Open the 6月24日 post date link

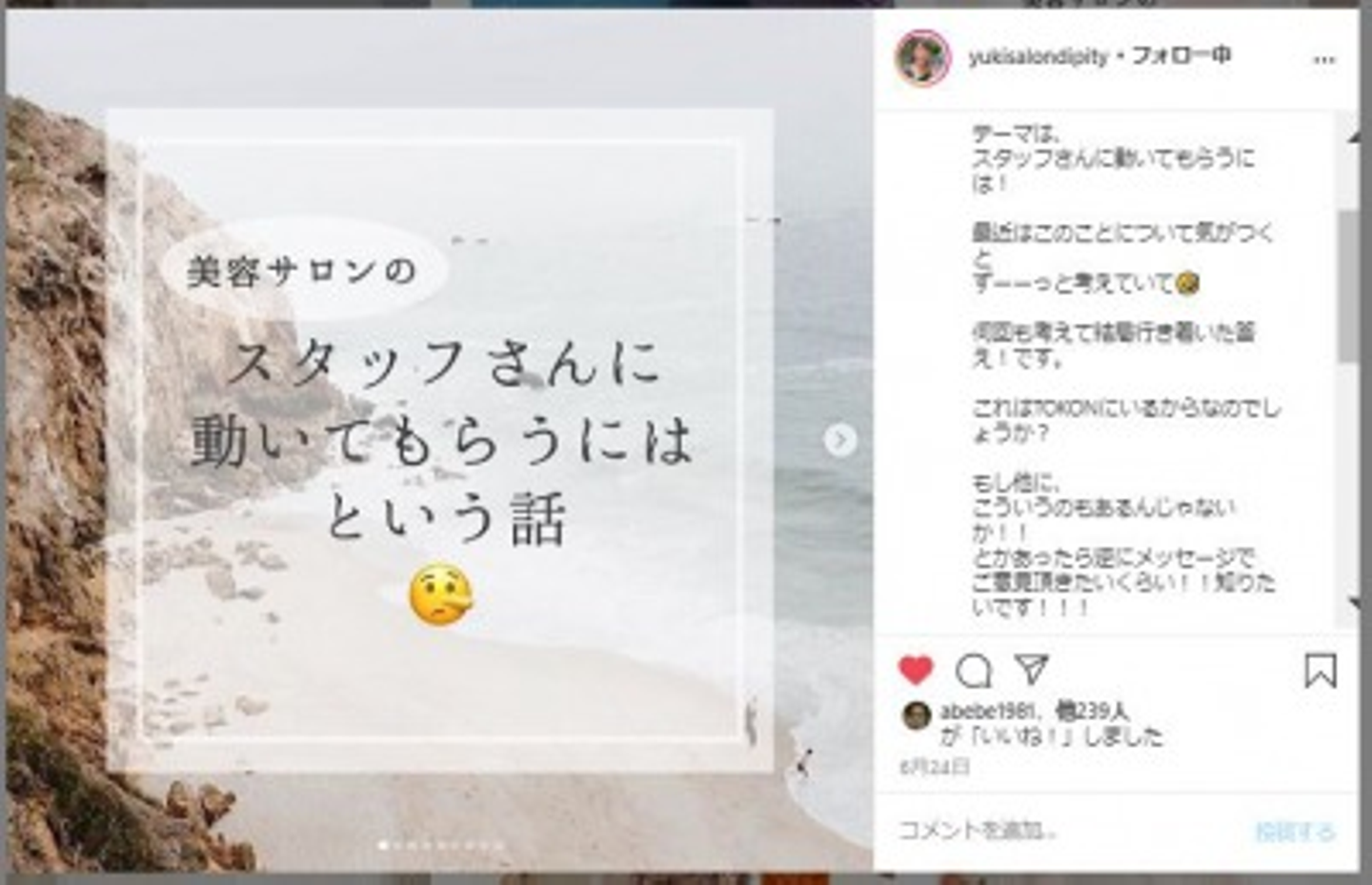click(935, 767)
